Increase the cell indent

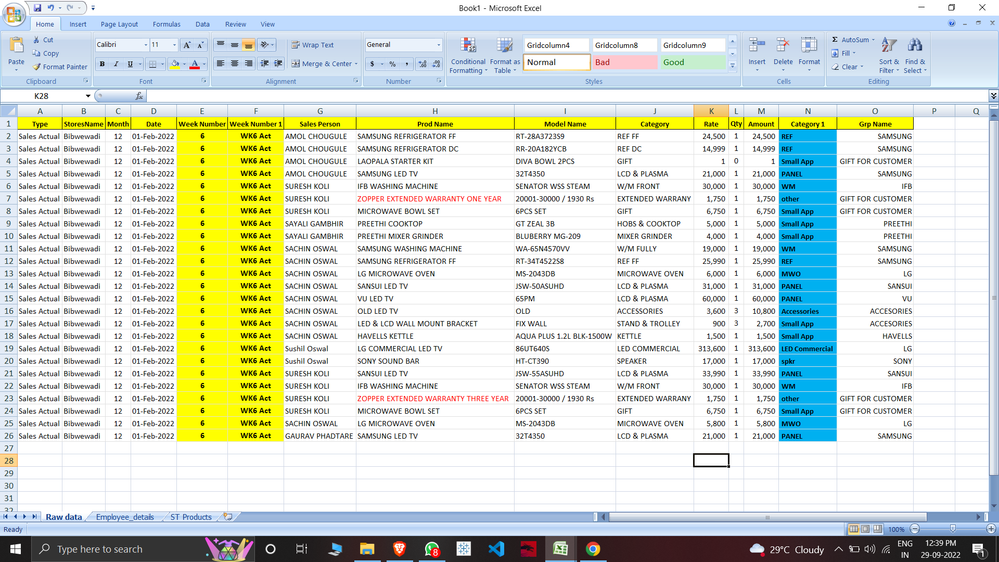coord(278,64)
